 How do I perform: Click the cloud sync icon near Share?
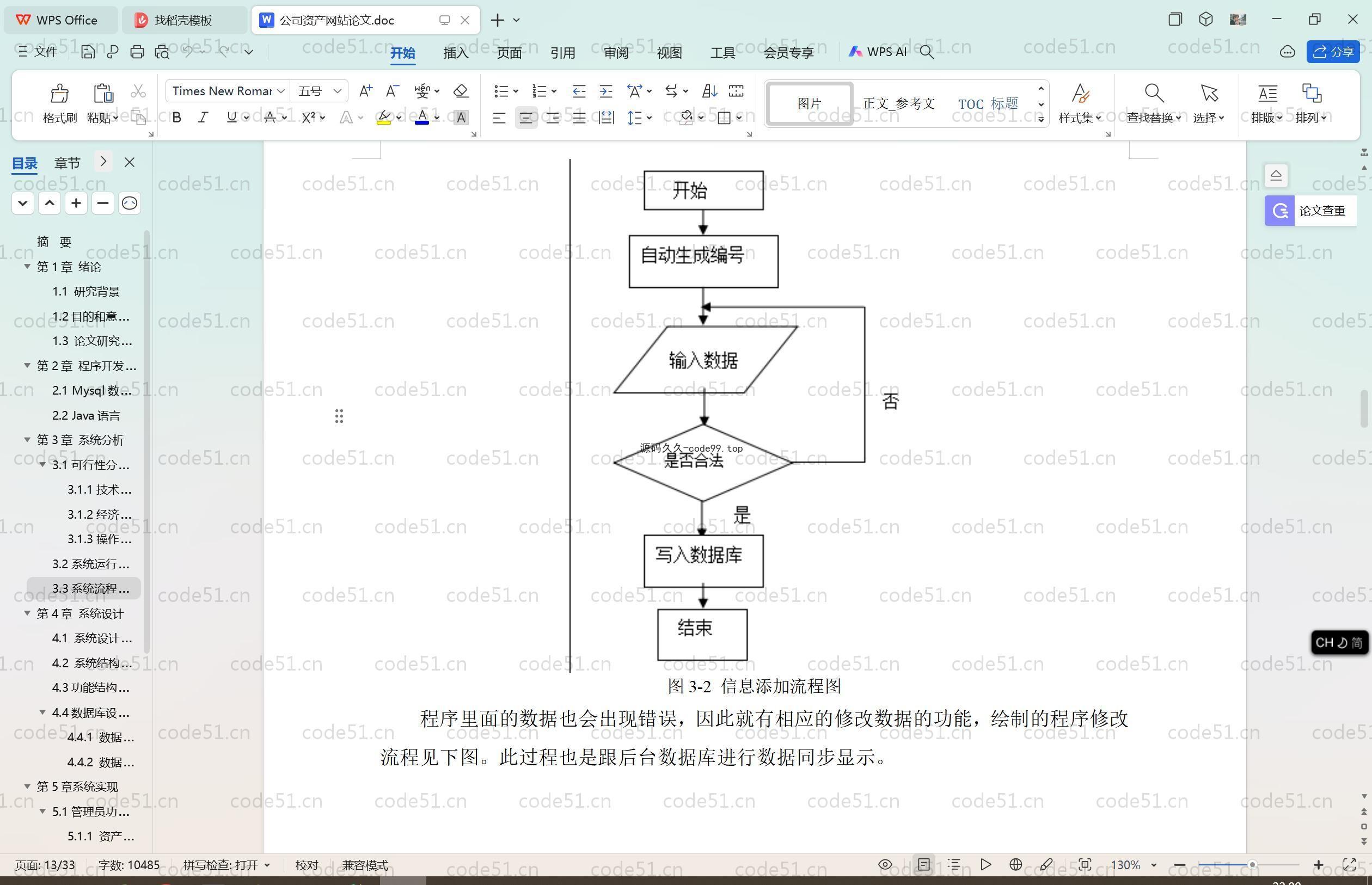[1288, 52]
